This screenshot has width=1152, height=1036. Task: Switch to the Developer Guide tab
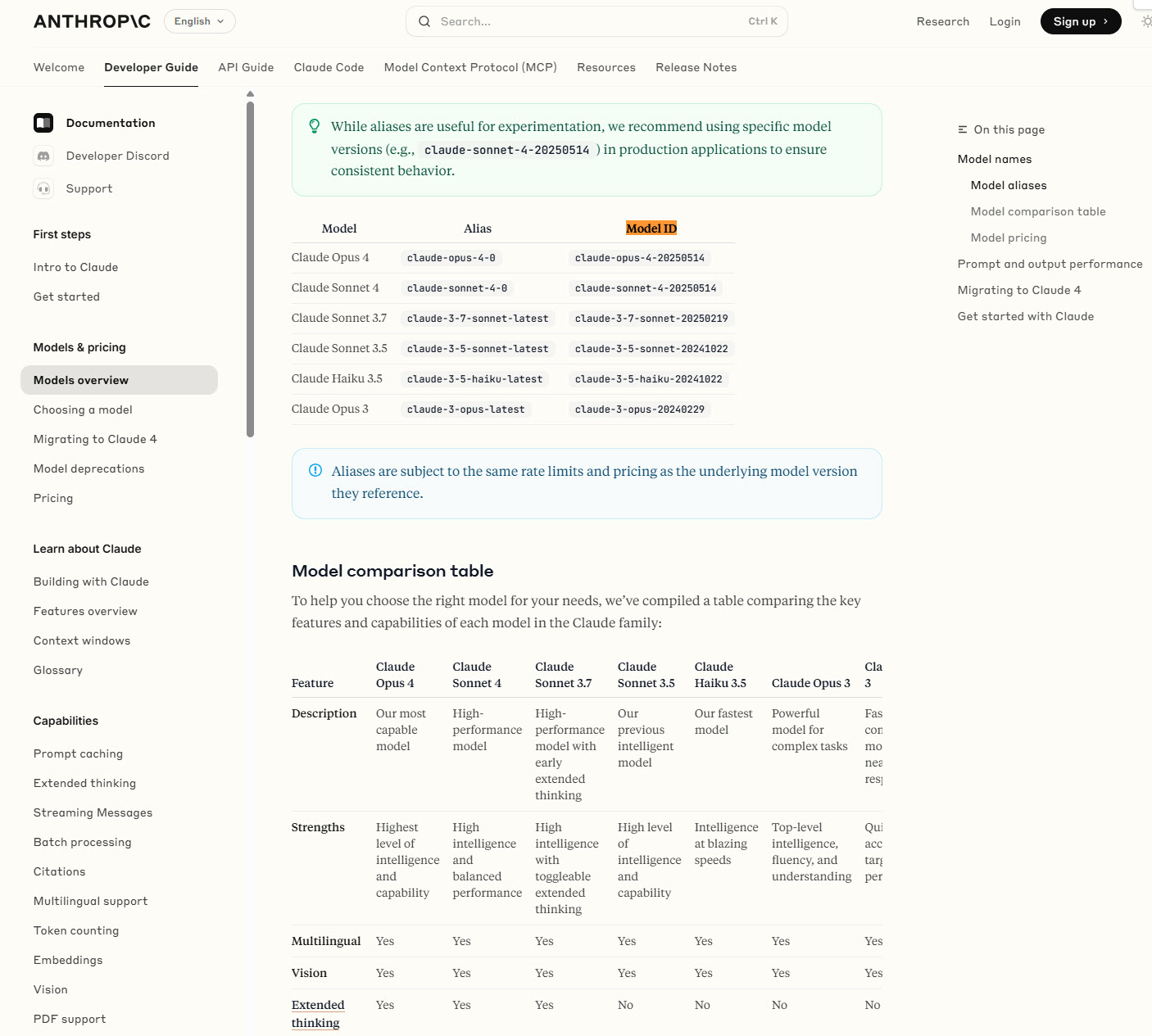(x=151, y=67)
